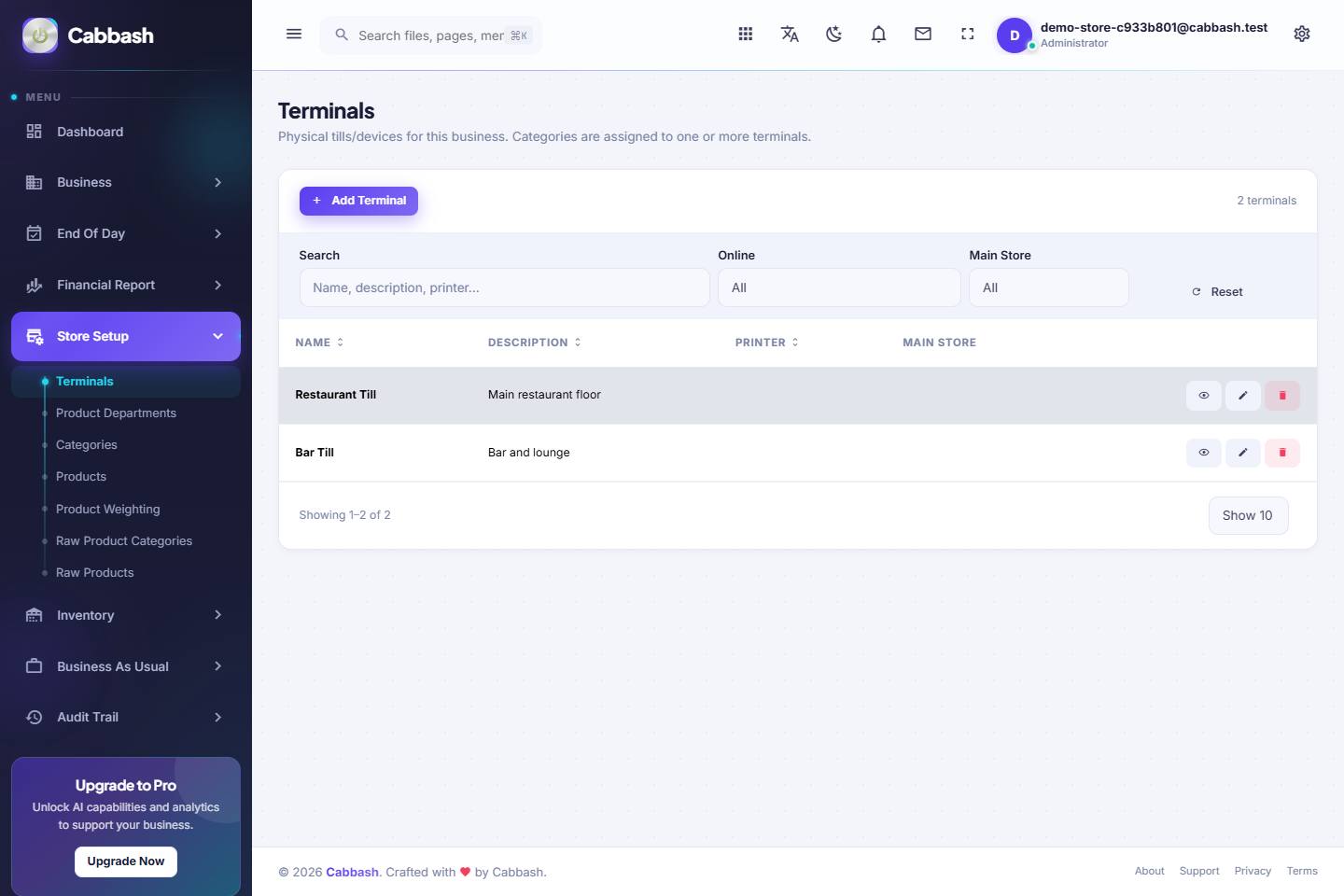The height and width of the screenshot is (896, 1344).
Task: Click the Add Terminal button
Action: 358,201
